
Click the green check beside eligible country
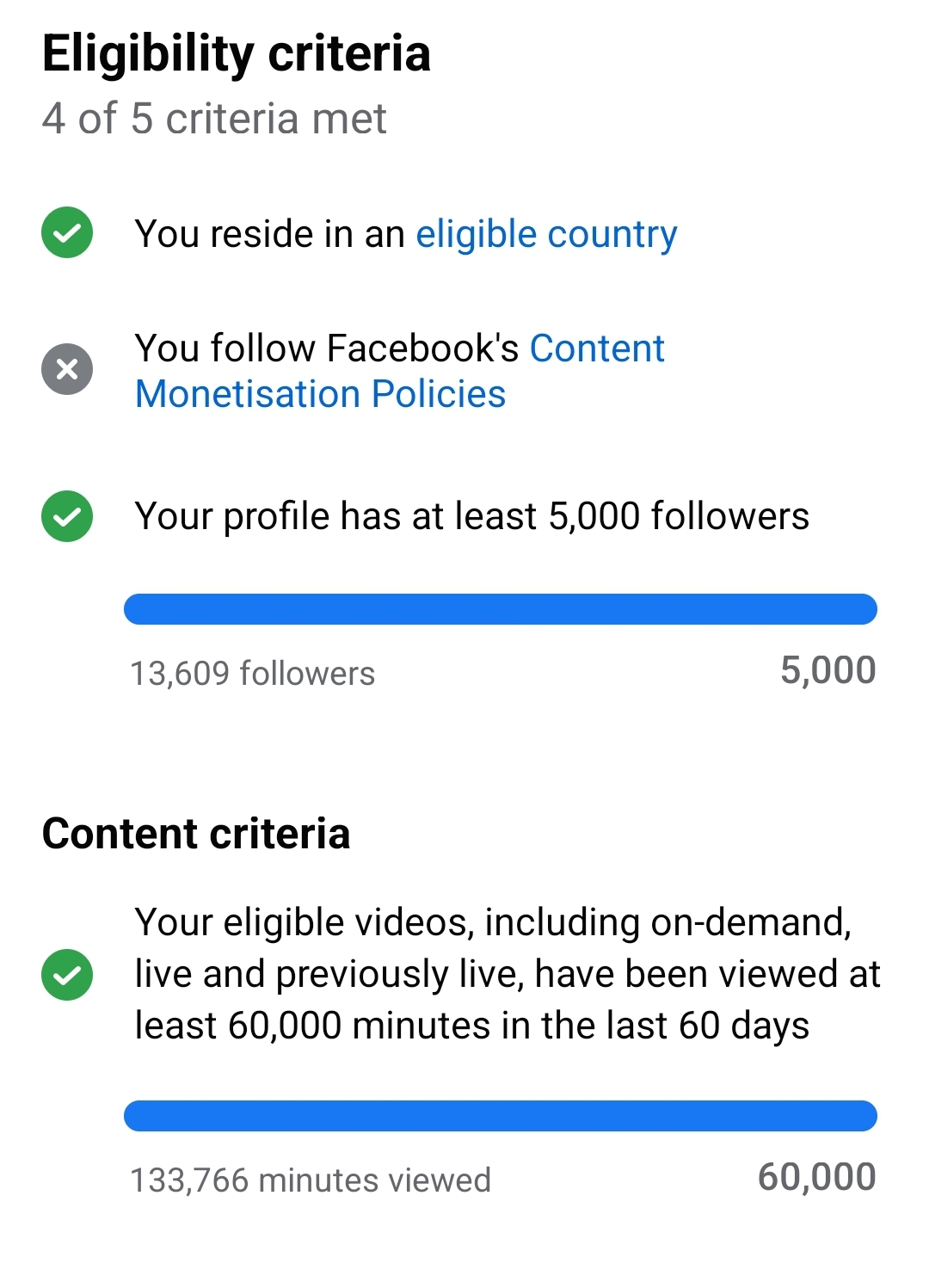pos(67,233)
